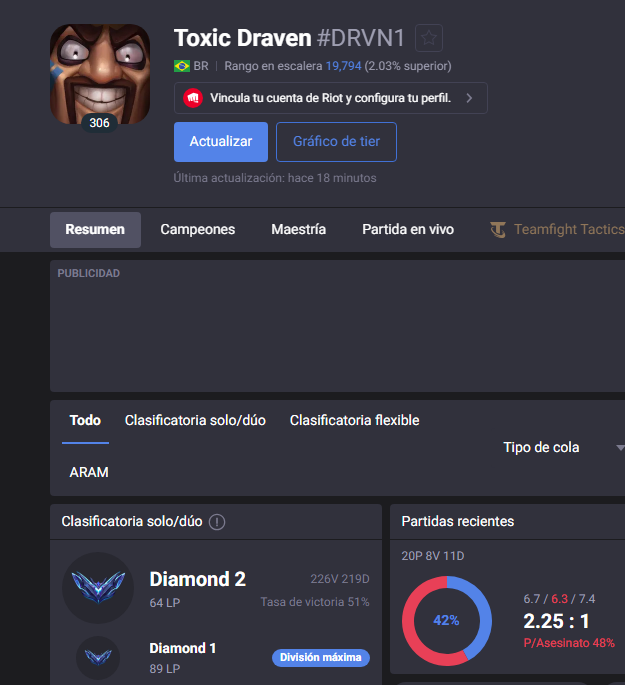The width and height of the screenshot is (625, 685).
Task: Click the 89 LP text
Action: point(165,669)
